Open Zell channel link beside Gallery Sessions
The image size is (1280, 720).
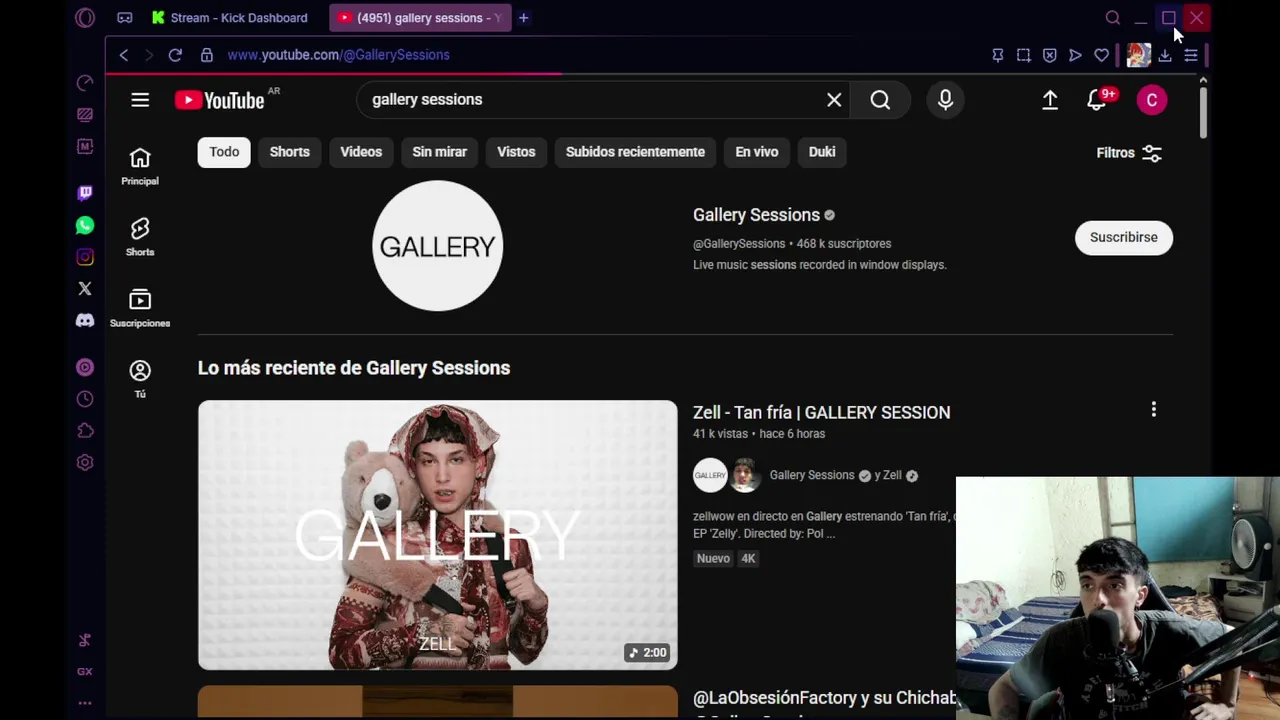pos(892,476)
